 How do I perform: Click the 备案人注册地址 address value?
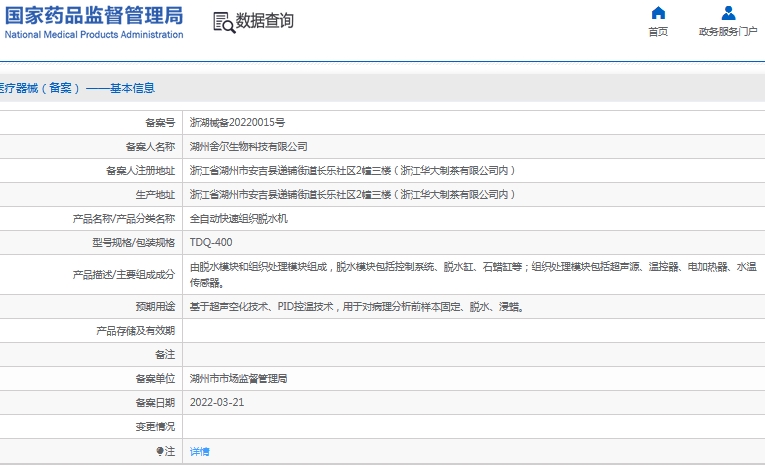pyautogui.click(x=352, y=170)
